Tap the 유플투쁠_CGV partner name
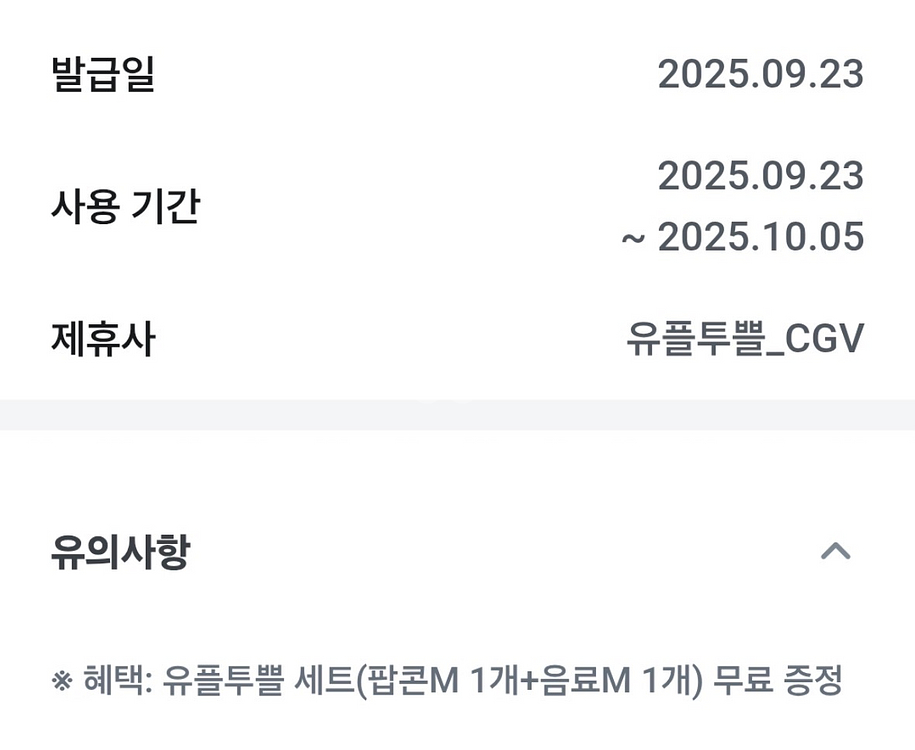The height and width of the screenshot is (750, 915). pos(744,340)
